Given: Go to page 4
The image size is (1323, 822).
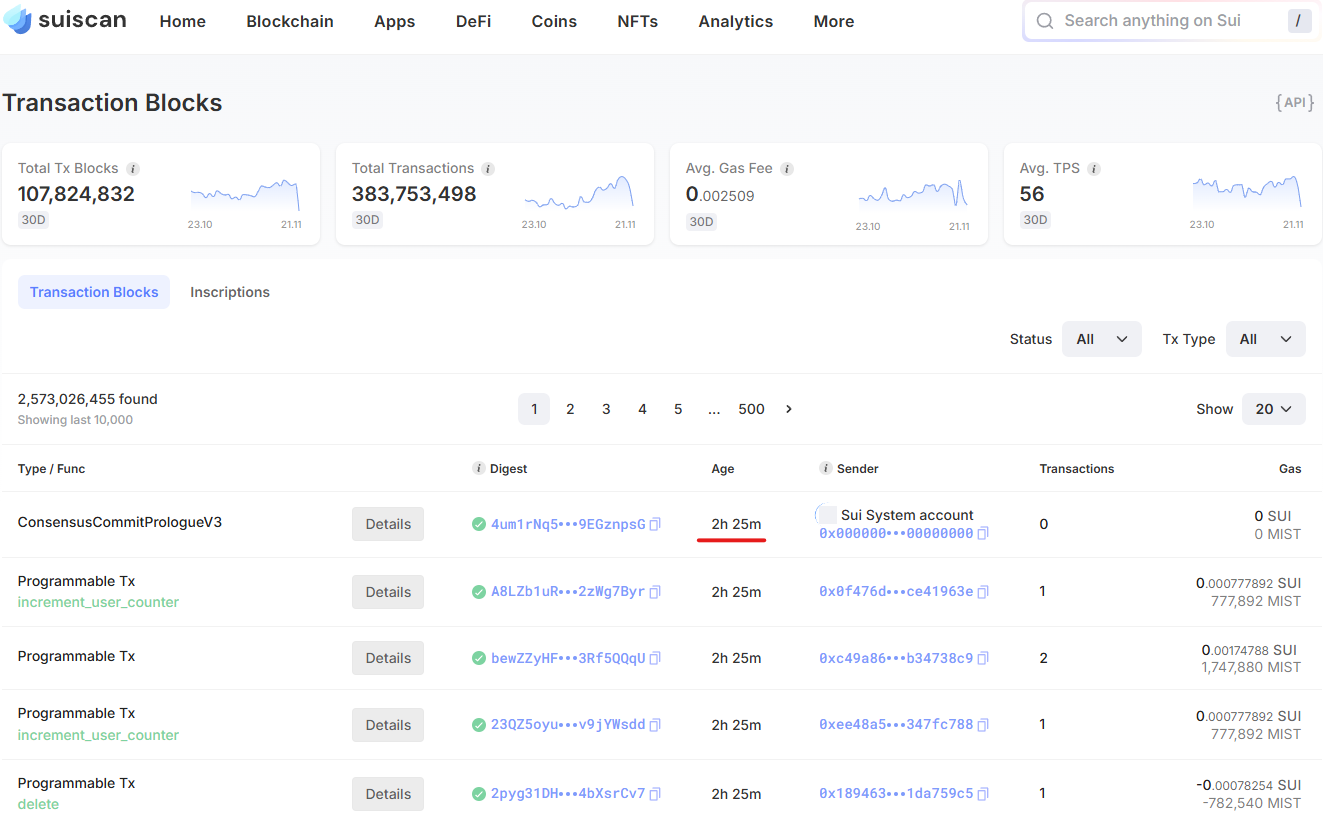Looking at the screenshot, I should pos(642,409).
